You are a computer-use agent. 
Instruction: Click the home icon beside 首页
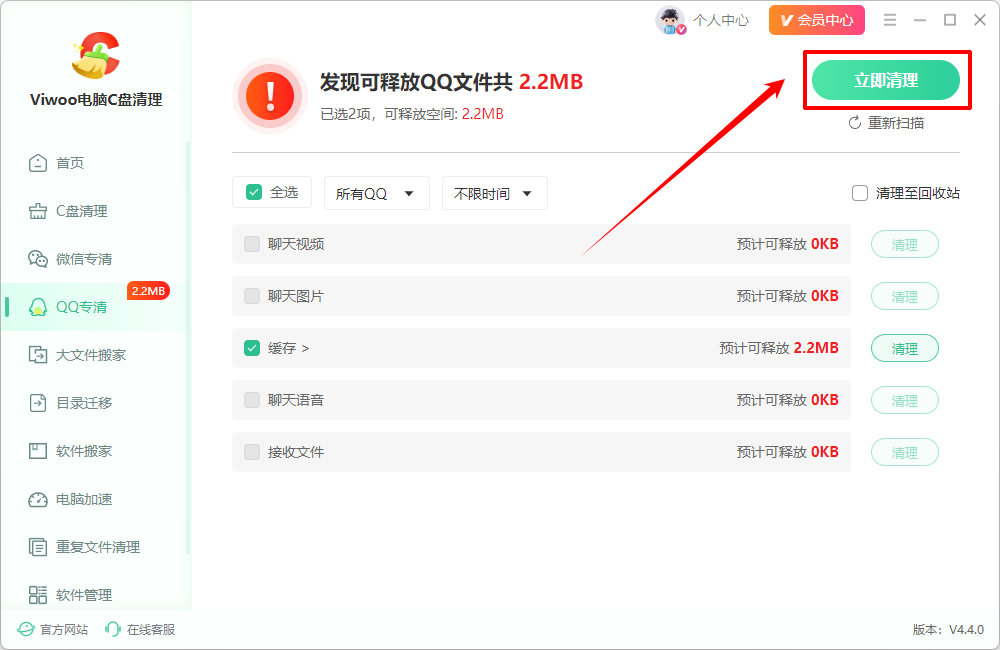38,163
